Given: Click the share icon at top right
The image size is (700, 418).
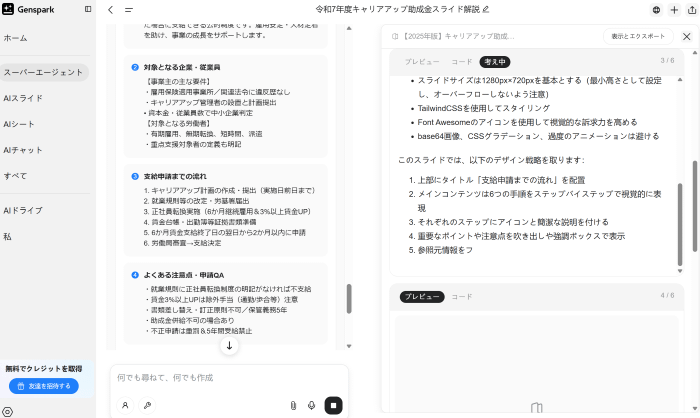Looking at the screenshot, I should click(690, 10).
